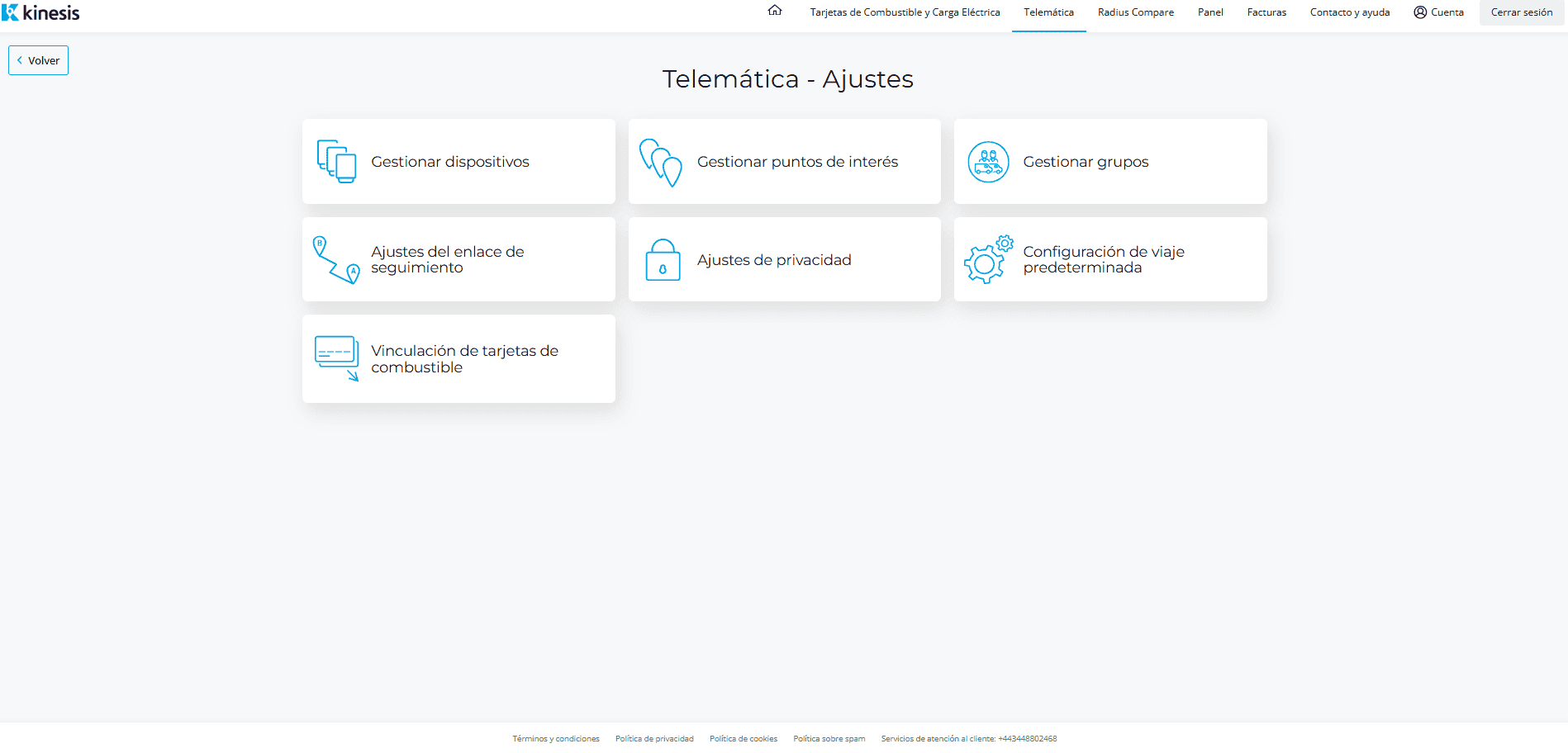Open the Cuenta account menu
This screenshot has width=1568, height=753.
tap(1438, 12)
